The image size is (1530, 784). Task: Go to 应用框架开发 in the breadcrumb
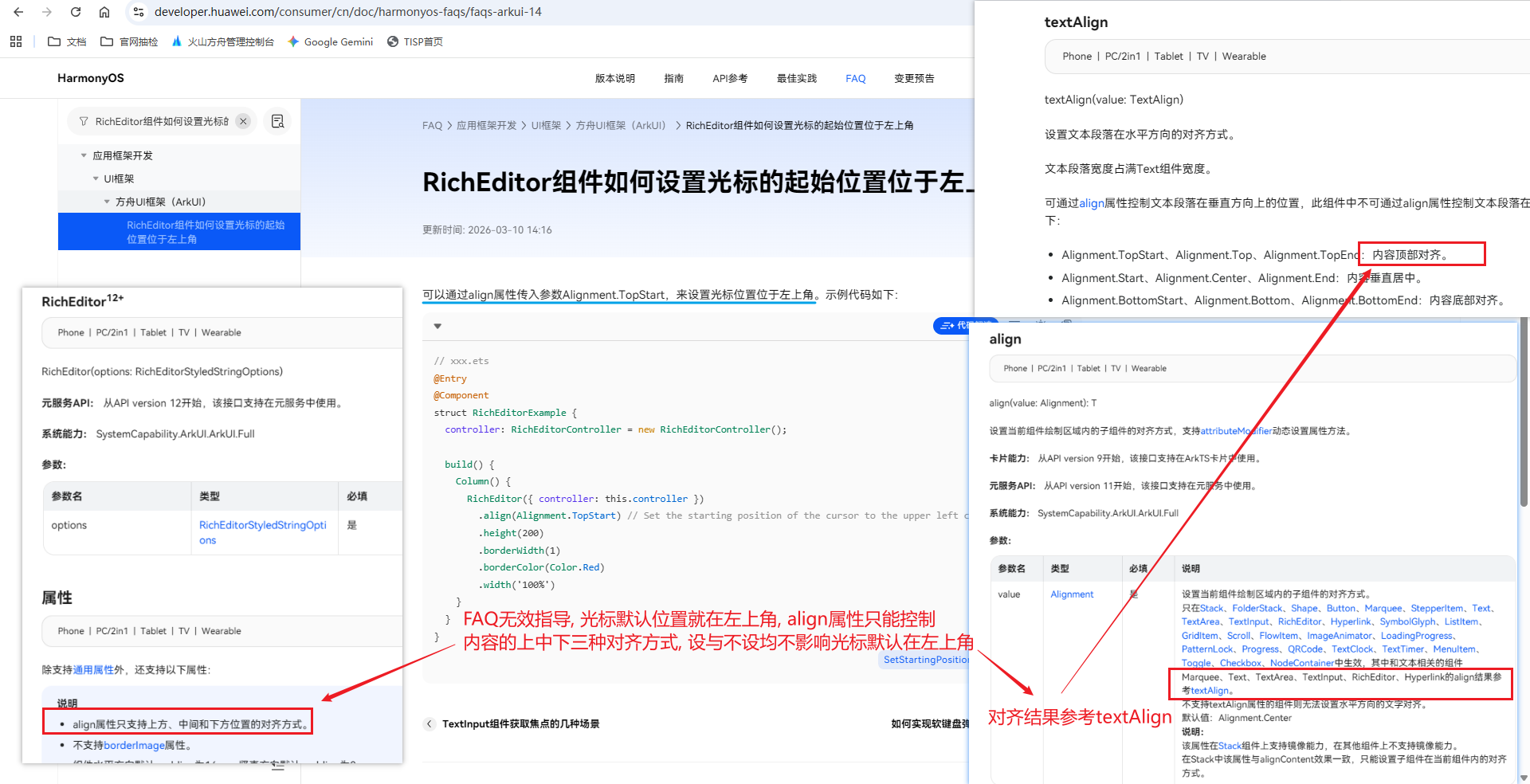486,125
